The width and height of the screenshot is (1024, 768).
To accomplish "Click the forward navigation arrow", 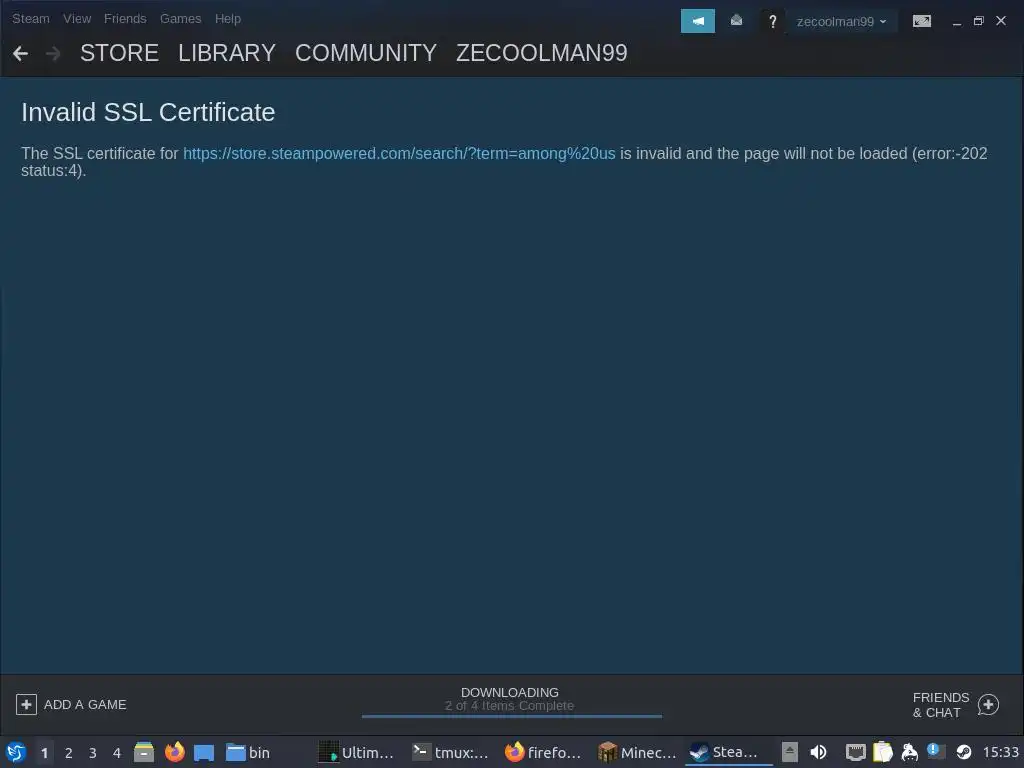I will pos(53,54).
